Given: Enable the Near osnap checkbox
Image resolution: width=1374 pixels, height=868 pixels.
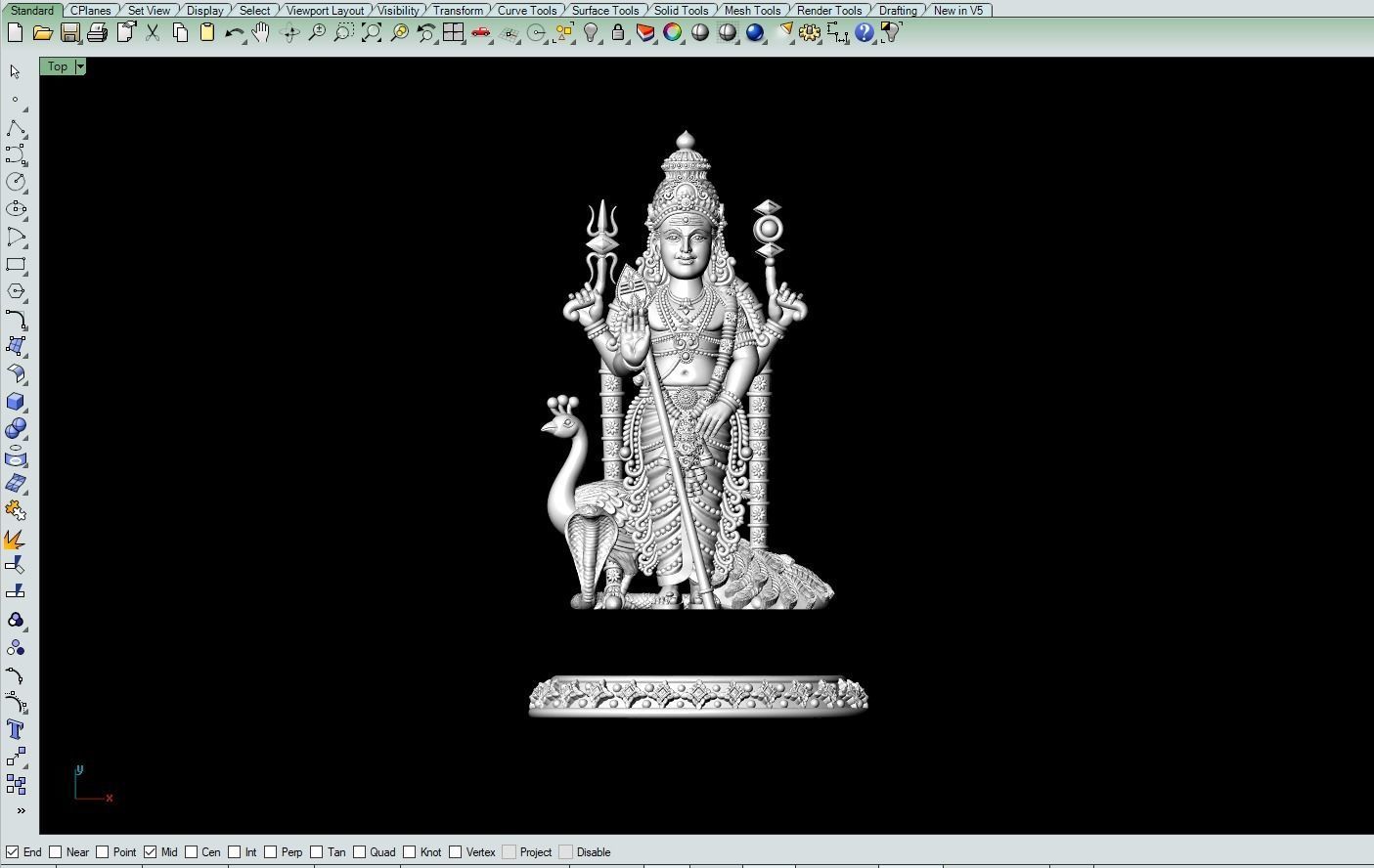Looking at the screenshot, I should point(56,852).
